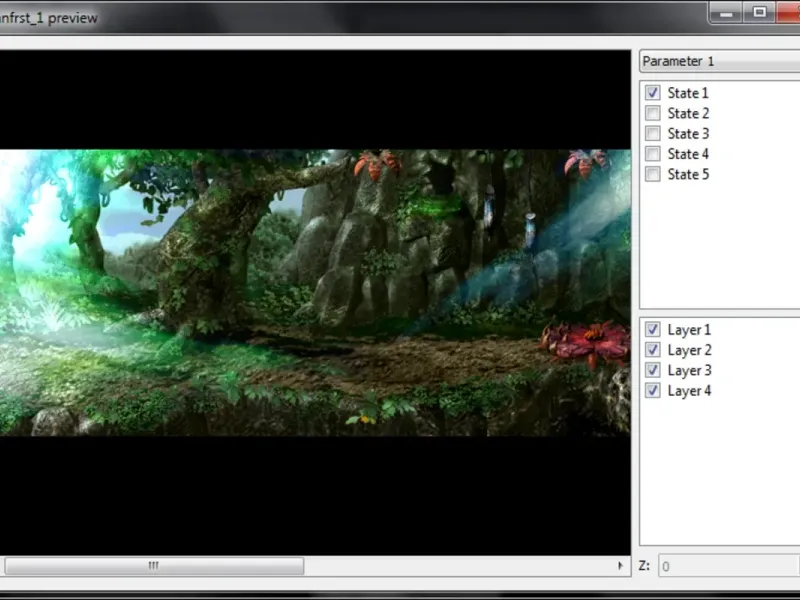Open the Parameter 1 dropdown
Viewport: 800px width, 600px height.
719,61
